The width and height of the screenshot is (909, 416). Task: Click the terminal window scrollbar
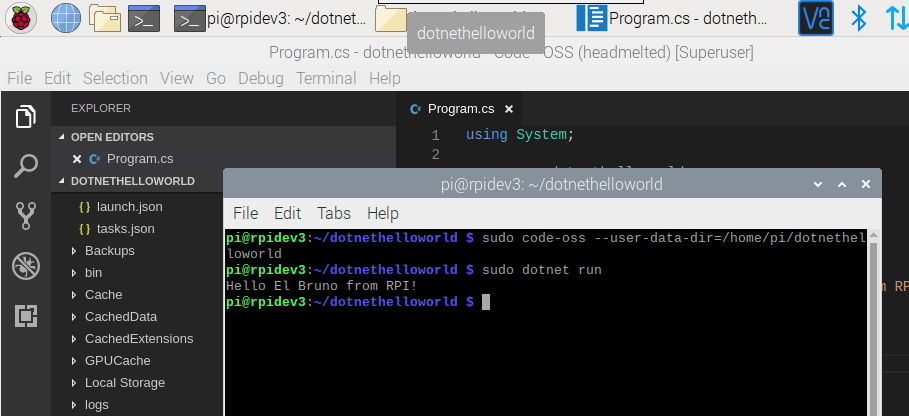pos(872,324)
